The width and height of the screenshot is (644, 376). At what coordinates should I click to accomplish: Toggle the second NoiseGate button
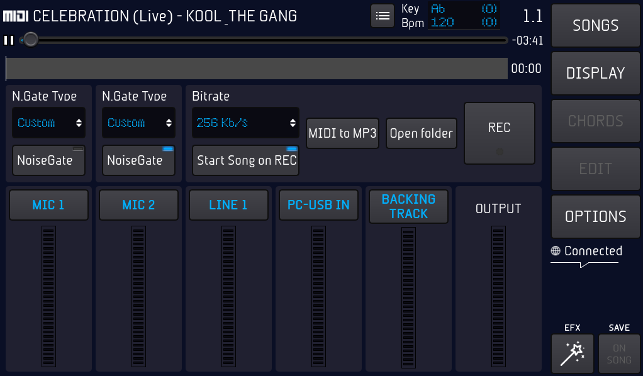pos(138,160)
